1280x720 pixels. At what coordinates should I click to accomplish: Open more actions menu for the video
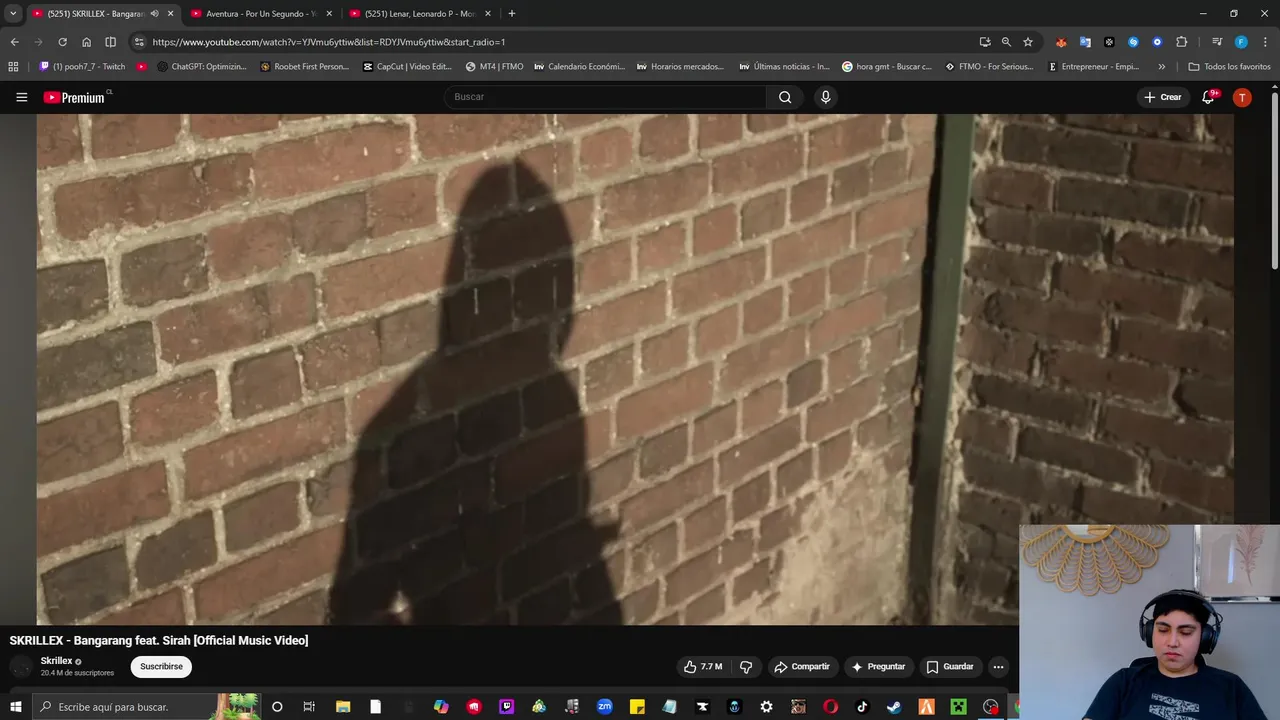click(x=998, y=667)
